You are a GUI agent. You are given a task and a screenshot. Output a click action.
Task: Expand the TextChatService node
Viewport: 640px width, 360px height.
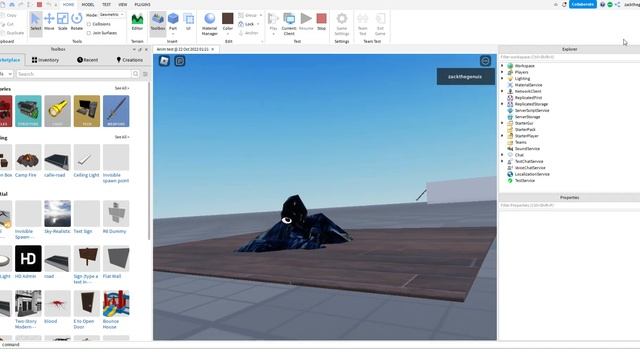pyautogui.click(x=502, y=161)
